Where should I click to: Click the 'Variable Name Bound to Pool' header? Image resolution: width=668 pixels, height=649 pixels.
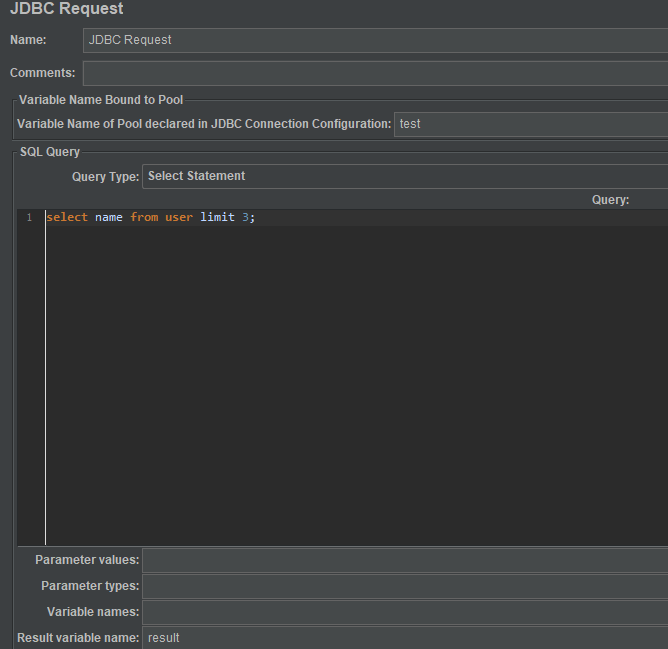point(101,99)
